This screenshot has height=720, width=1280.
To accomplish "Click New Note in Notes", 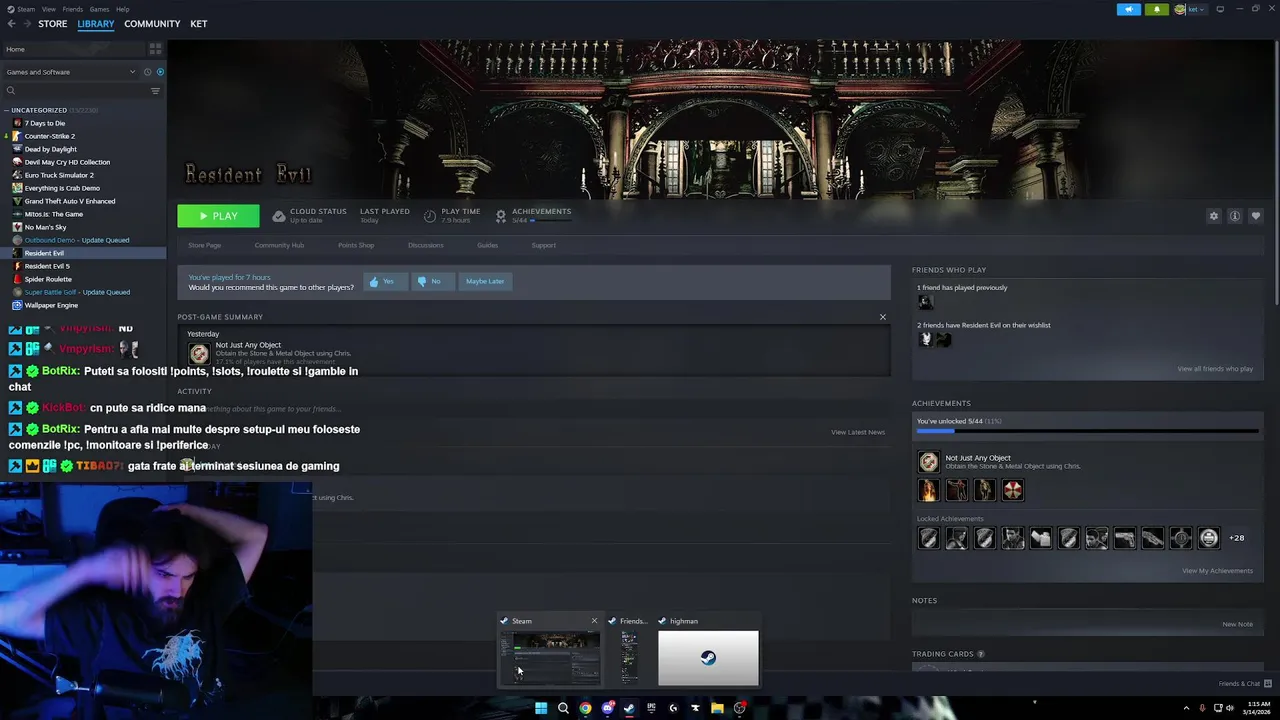I will click(x=1237, y=624).
